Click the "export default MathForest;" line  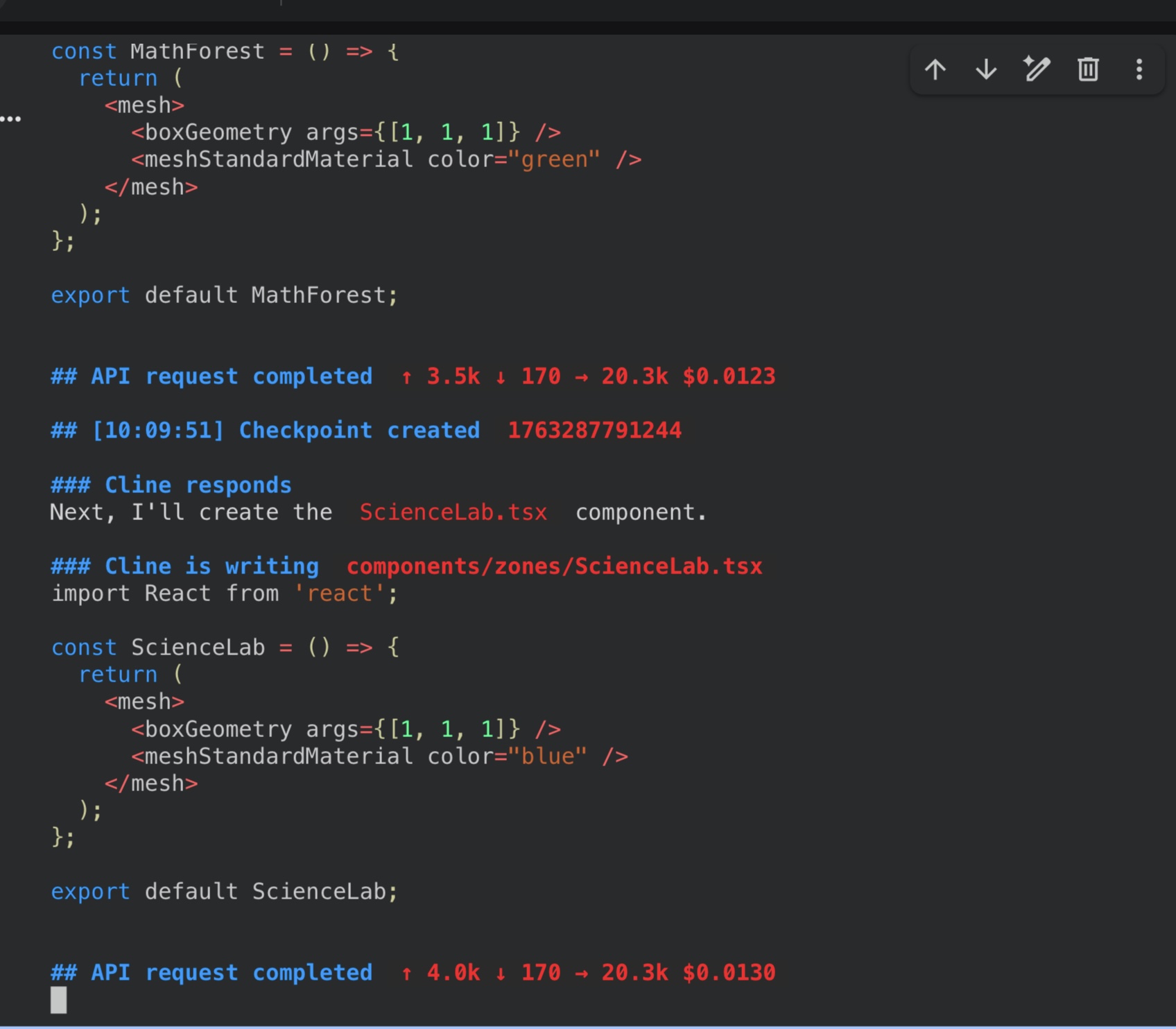225,295
